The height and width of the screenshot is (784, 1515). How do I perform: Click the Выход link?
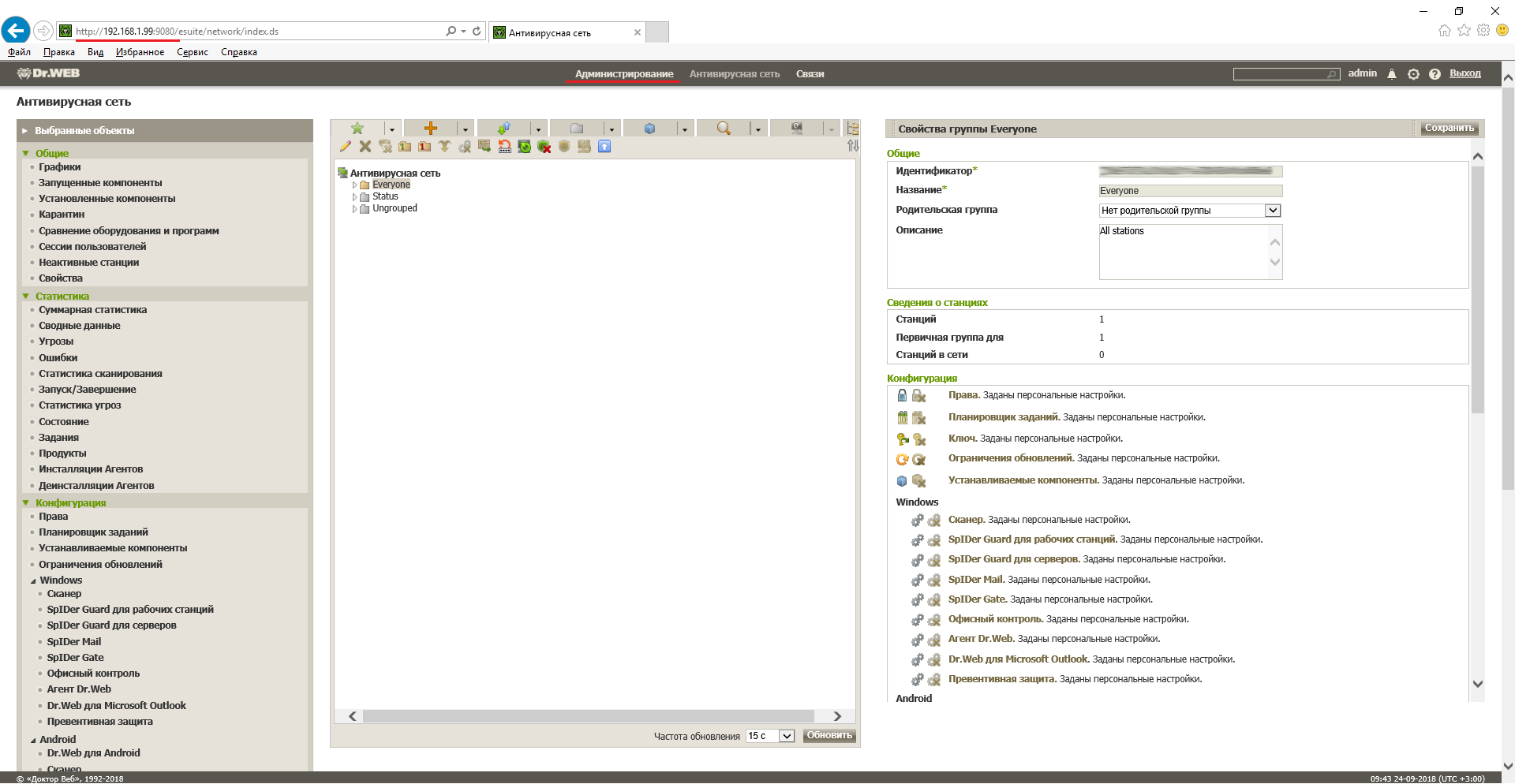(1464, 73)
